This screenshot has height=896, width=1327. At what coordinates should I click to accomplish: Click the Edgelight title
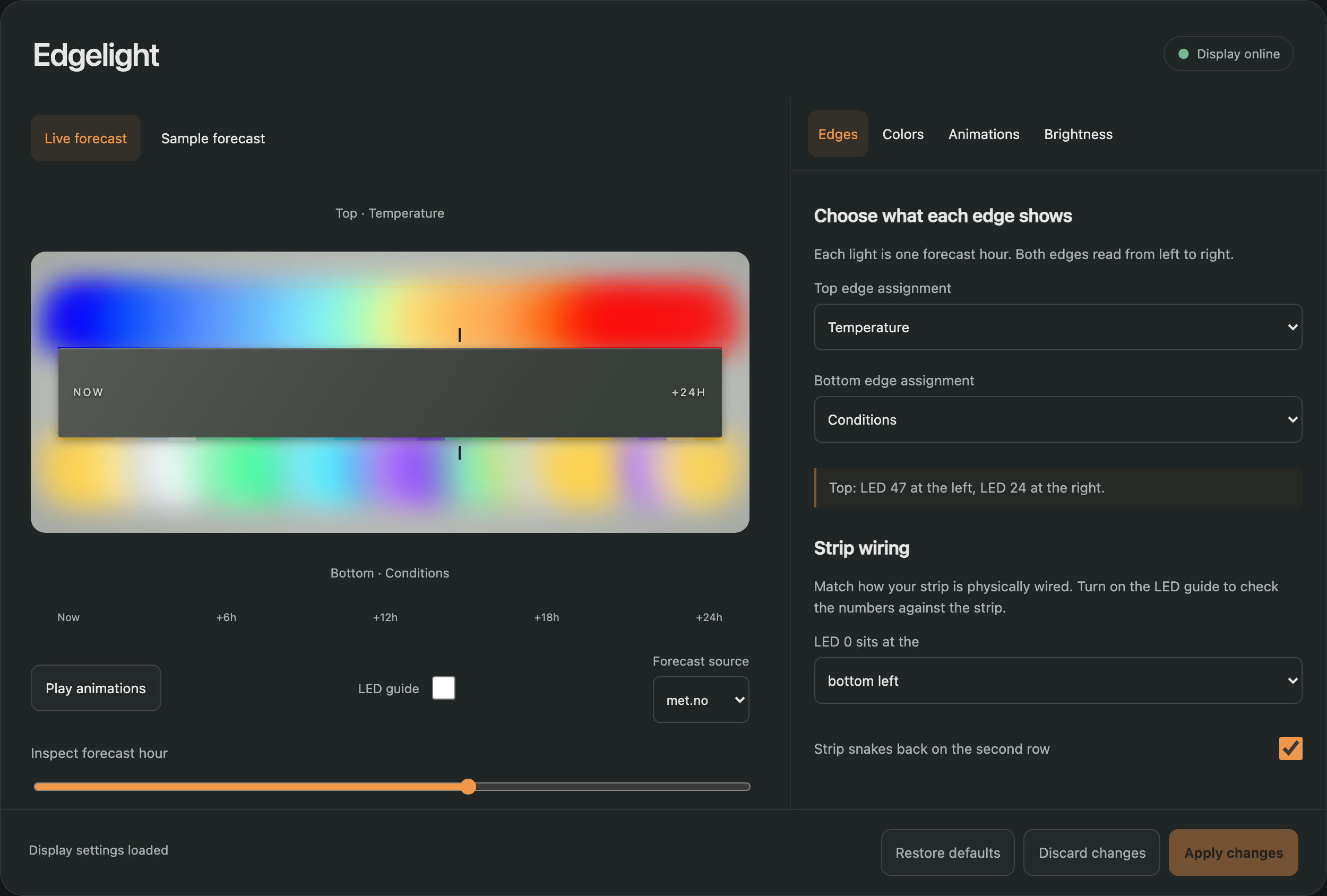coord(96,55)
